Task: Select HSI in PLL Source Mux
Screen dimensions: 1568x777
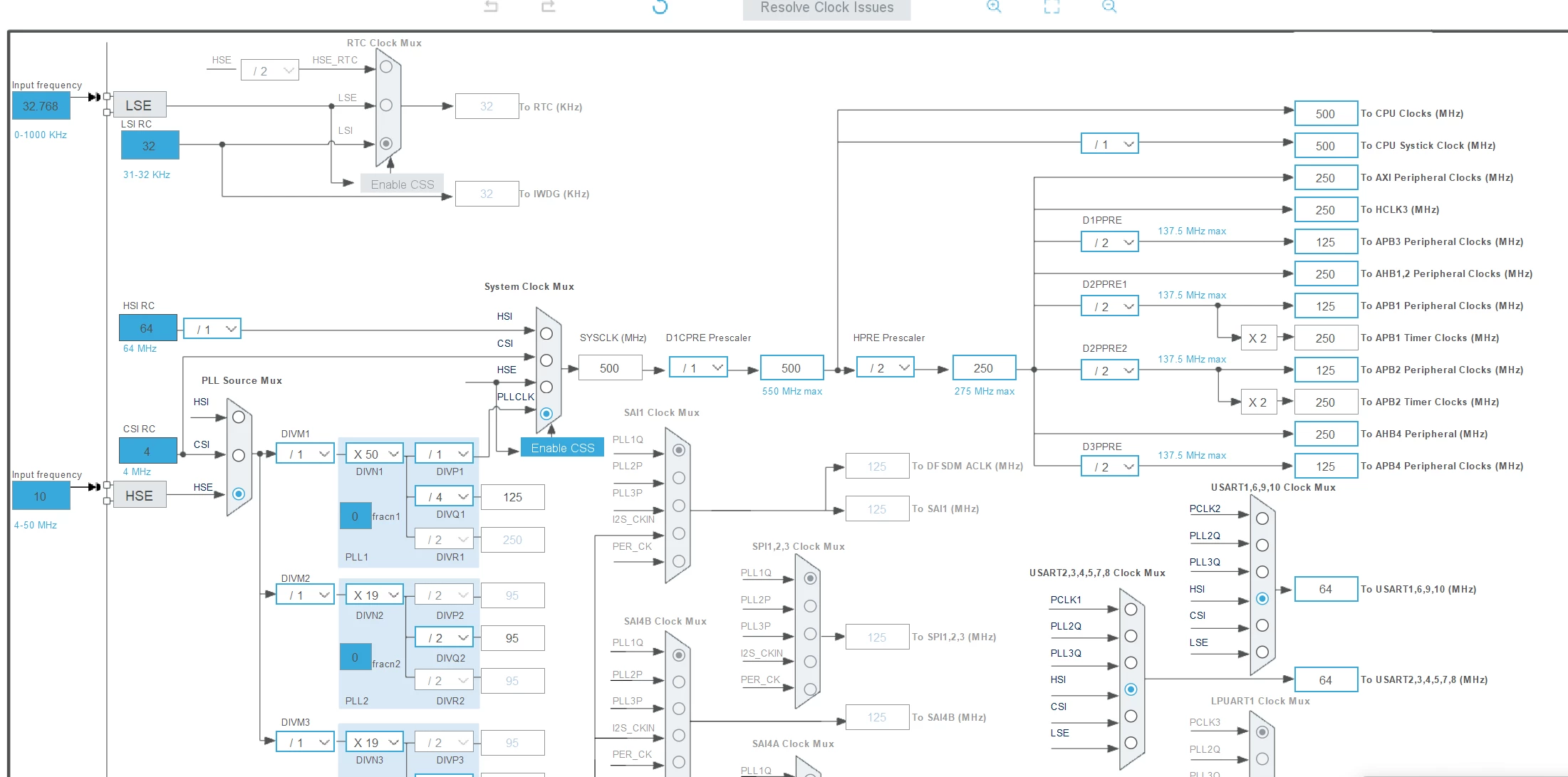Action: click(x=239, y=417)
